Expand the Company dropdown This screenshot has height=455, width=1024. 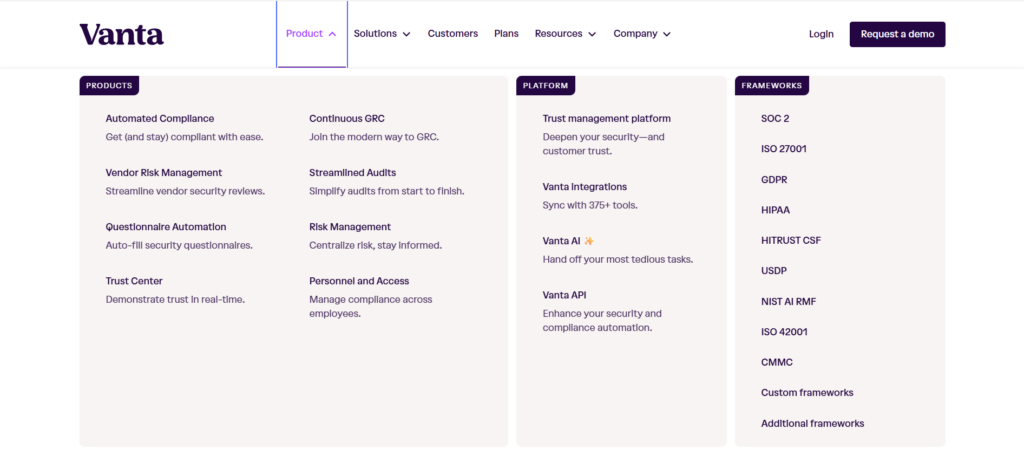coord(642,34)
